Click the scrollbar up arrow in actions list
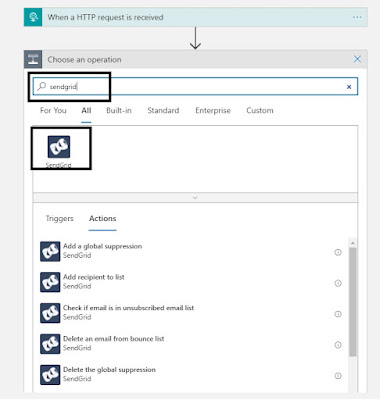This screenshot has height=400, width=380. coord(352,243)
